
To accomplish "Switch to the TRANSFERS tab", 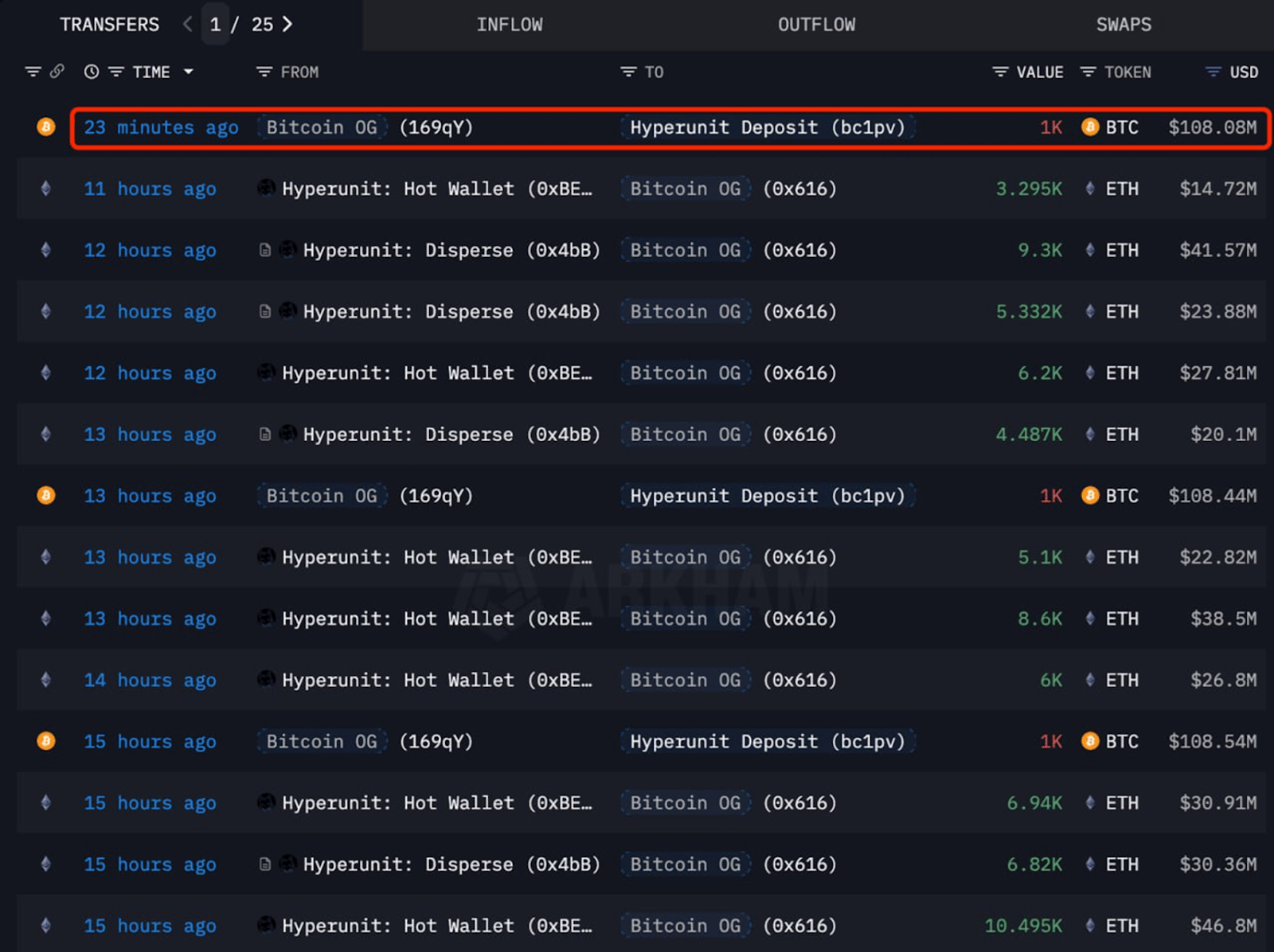I will pyautogui.click(x=110, y=25).
